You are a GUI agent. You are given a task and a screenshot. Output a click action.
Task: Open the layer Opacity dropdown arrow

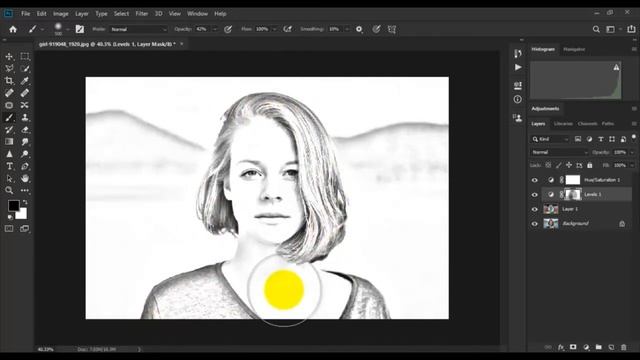coord(632,152)
